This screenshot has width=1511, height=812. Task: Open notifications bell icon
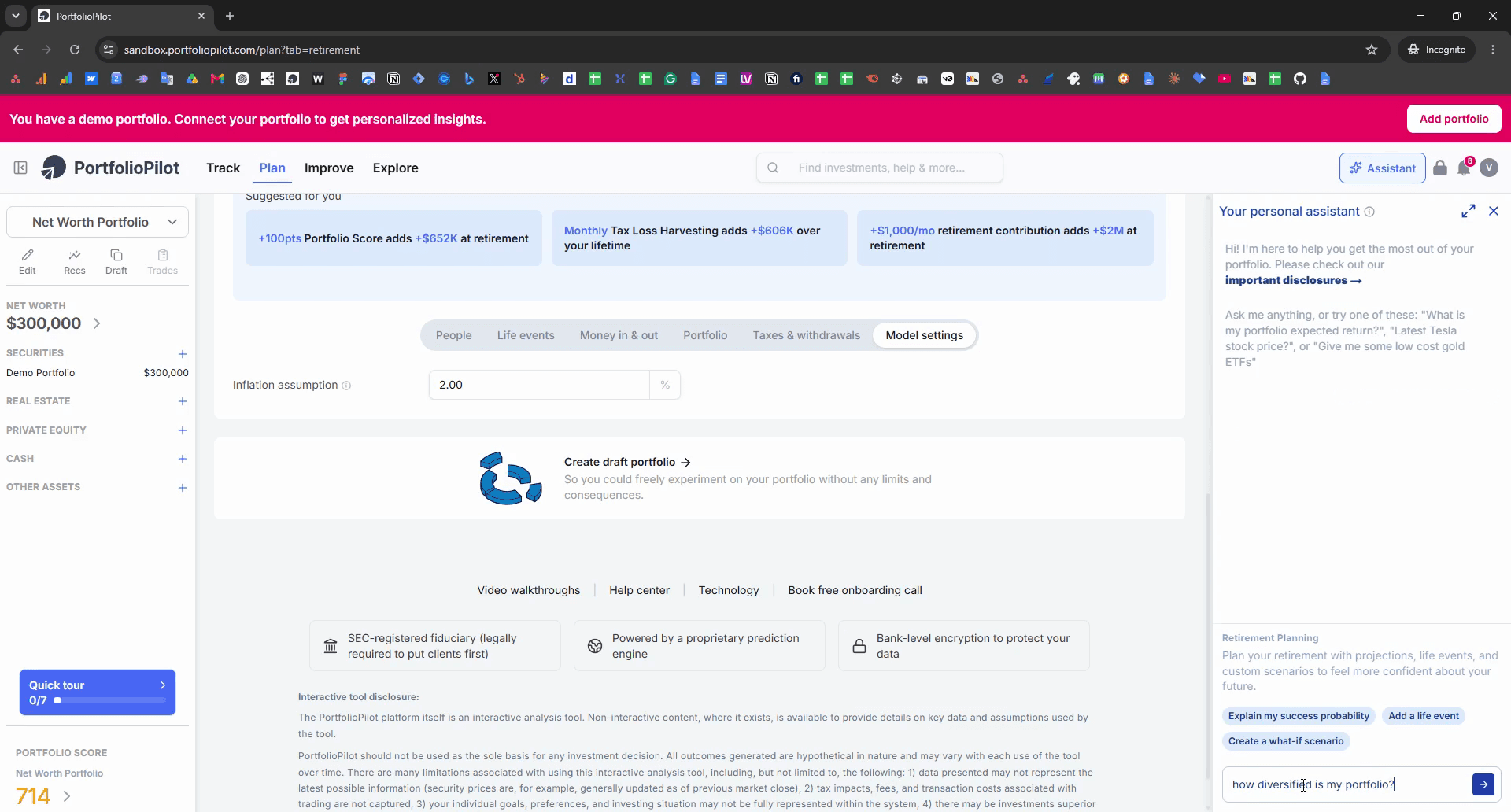point(1464,168)
